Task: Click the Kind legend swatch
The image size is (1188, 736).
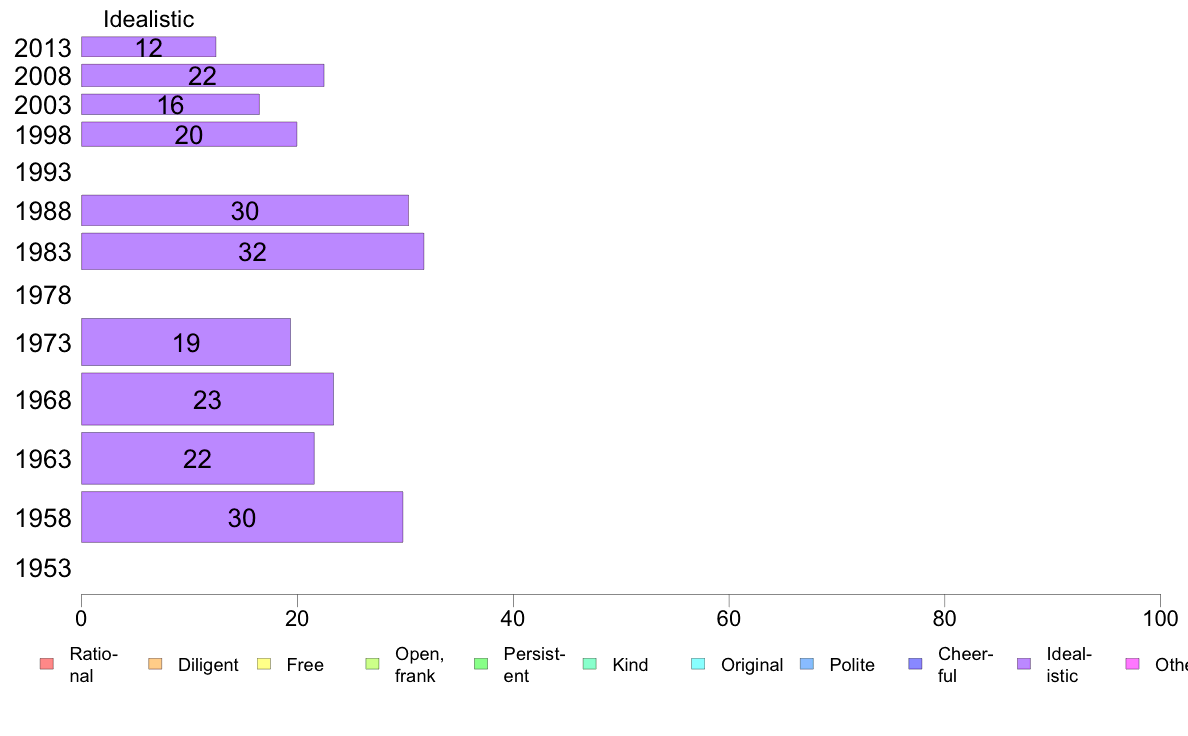Action: 589,664
